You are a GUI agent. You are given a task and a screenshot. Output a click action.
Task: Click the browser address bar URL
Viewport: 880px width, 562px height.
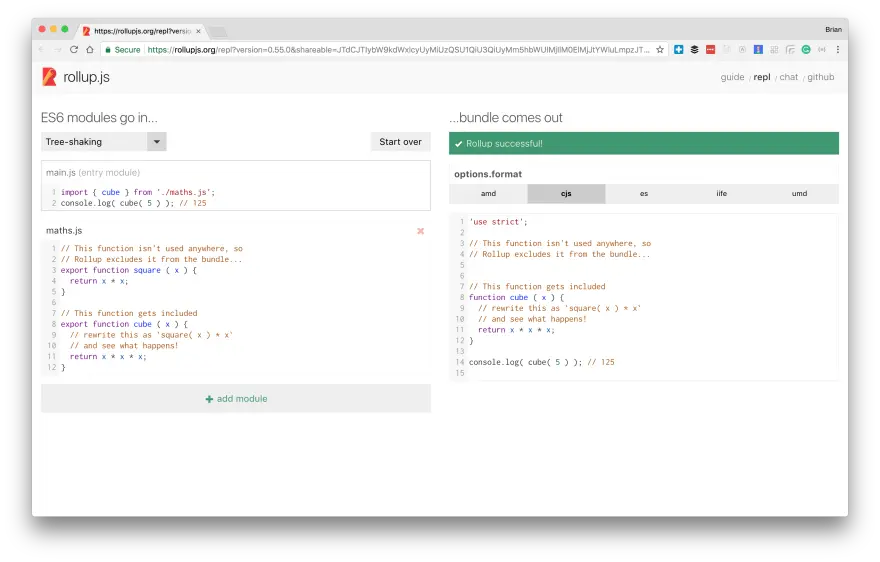[398, 50]
